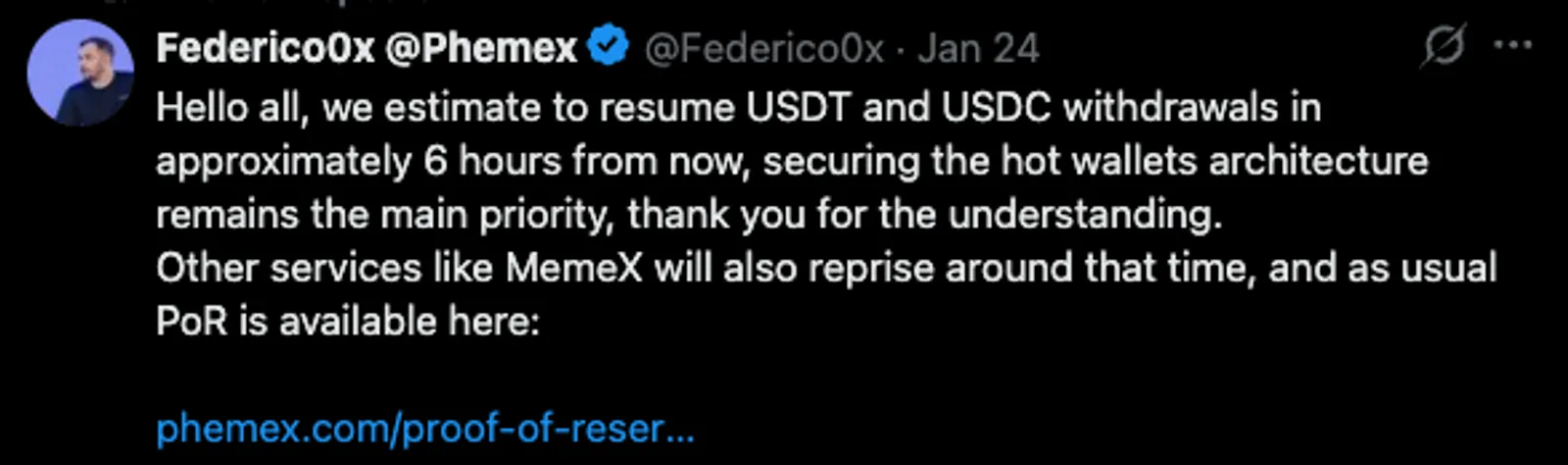1568x465 pixels.
Task: Click the @Federico0x handle
Action: [x=763, y=48]
